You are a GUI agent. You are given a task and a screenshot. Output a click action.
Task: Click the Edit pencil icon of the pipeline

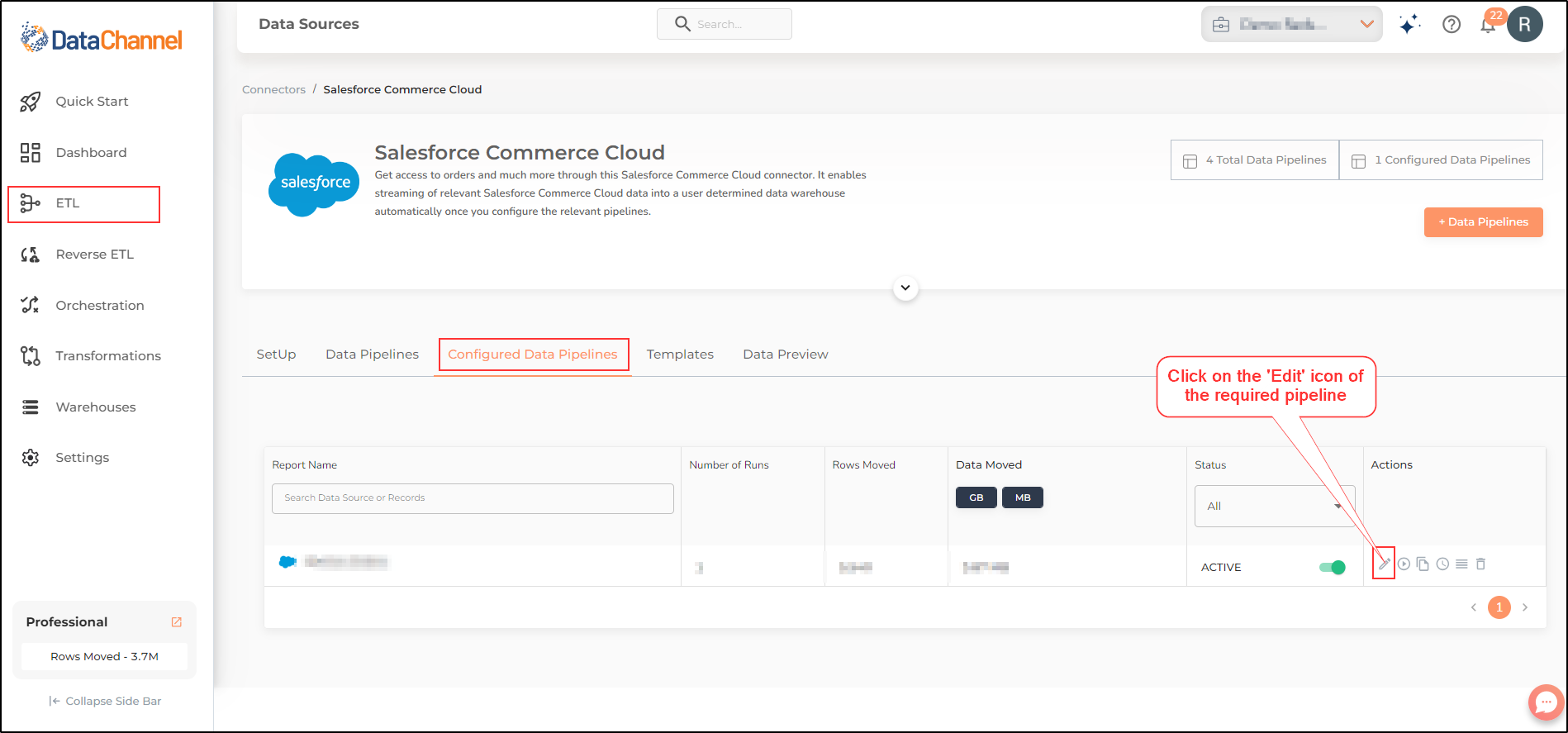coord(1384,564)
